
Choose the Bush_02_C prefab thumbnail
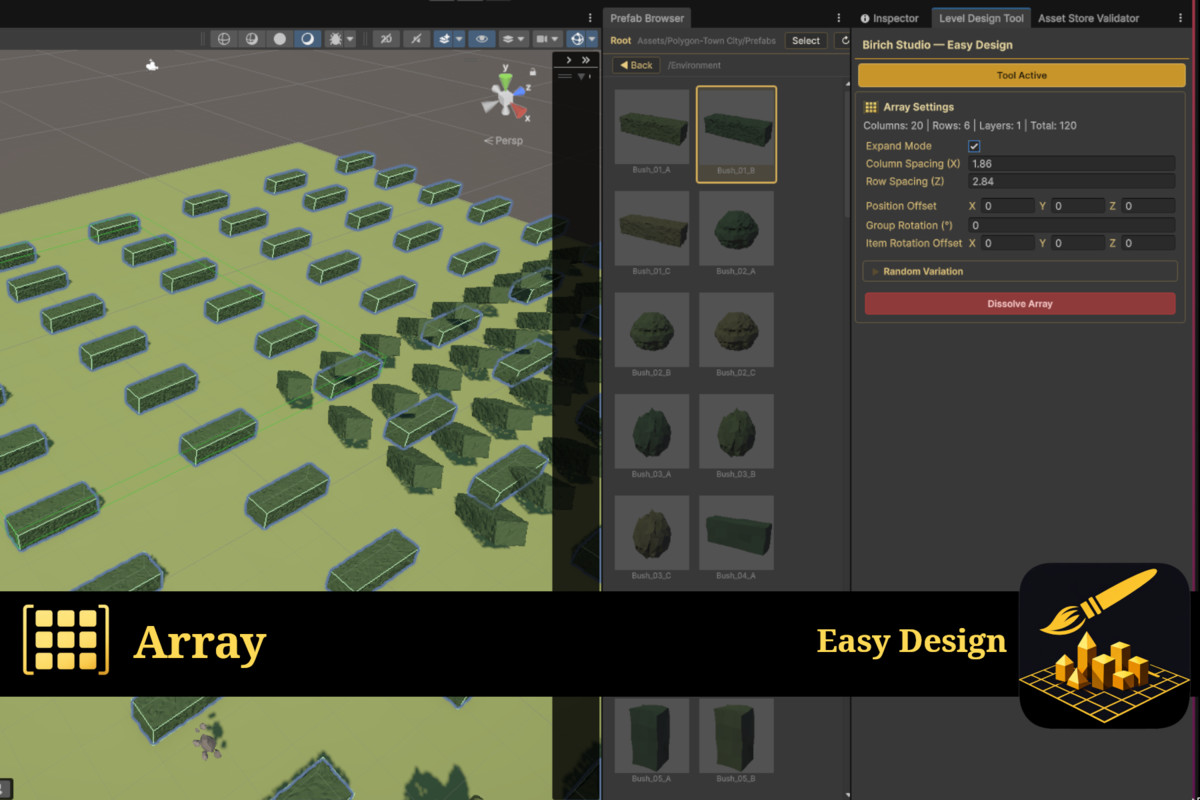pos(737,330)
